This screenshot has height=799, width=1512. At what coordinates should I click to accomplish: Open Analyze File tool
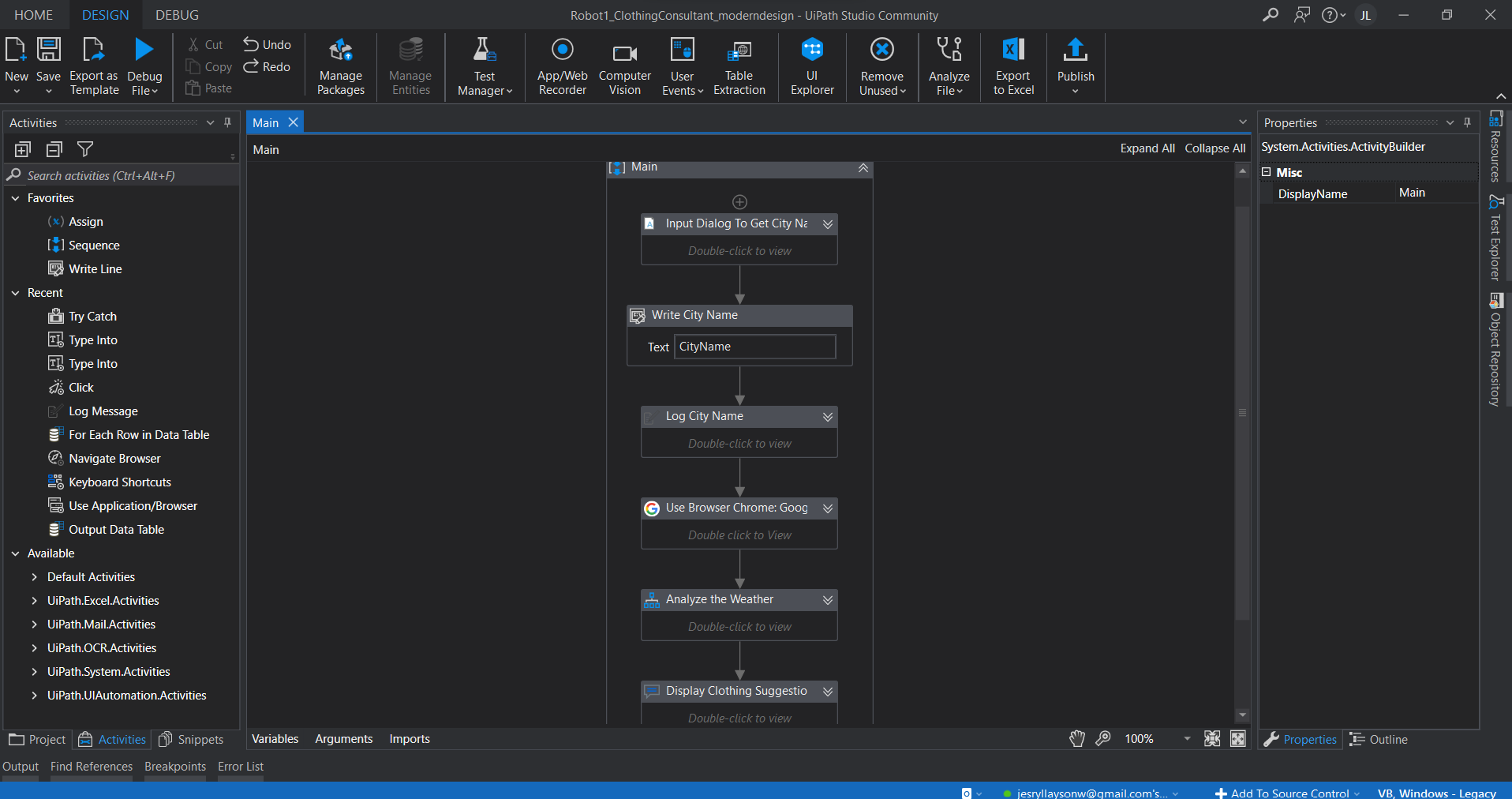tap(949, 67)
